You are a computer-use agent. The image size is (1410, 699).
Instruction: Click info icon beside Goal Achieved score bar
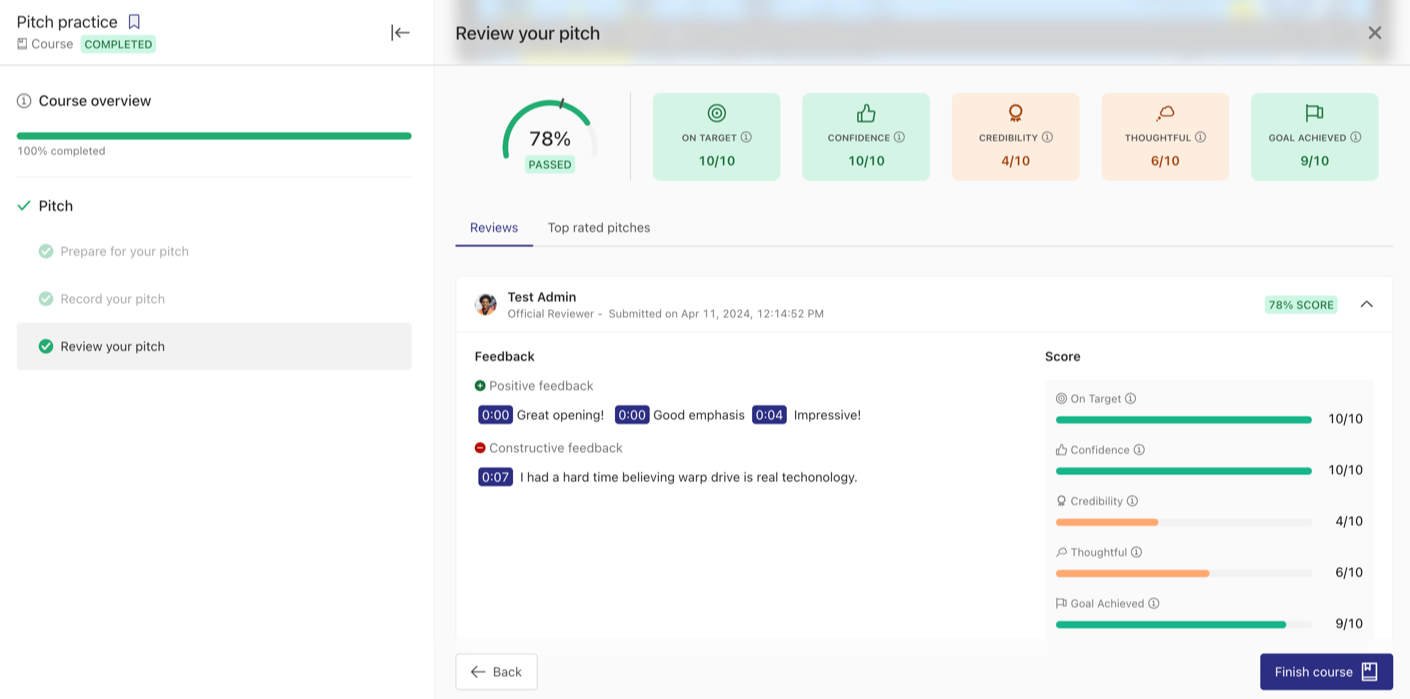pyautogui.click(x=1154, y=604)
